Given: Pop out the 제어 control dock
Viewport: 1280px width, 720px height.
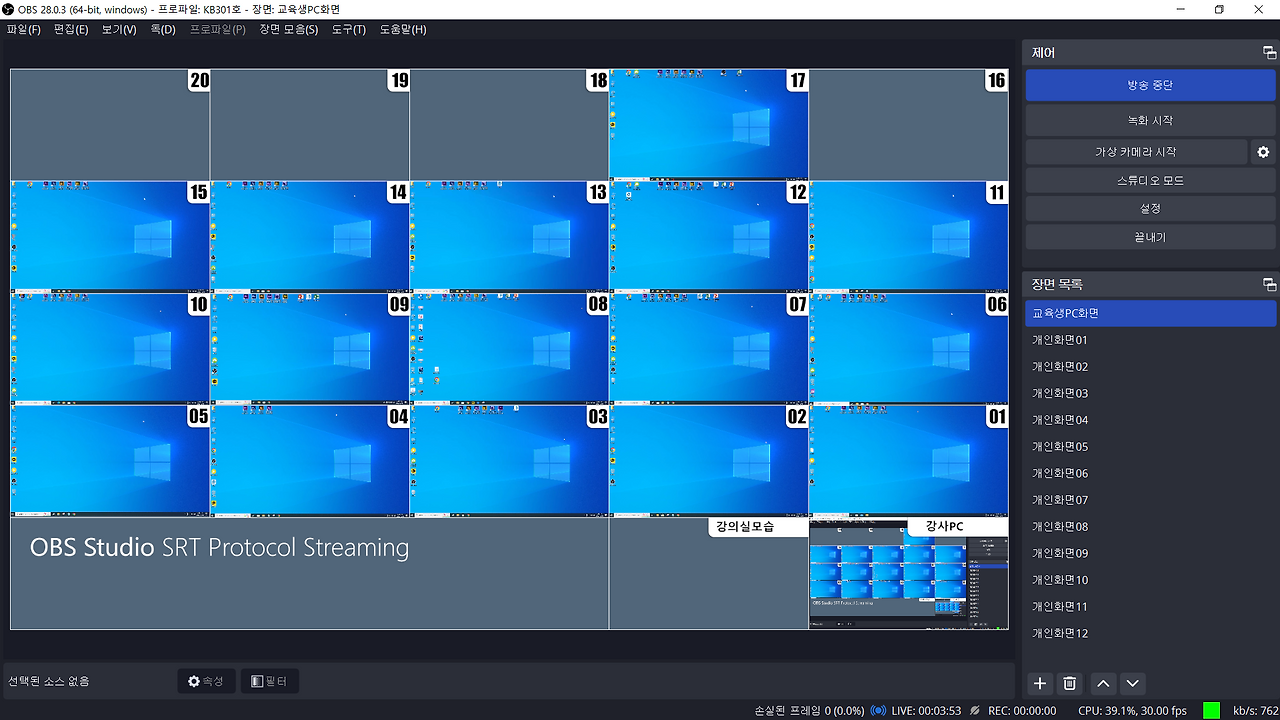Looking at the screenshot, I should pyautogui.click(x=1271, y=51).
